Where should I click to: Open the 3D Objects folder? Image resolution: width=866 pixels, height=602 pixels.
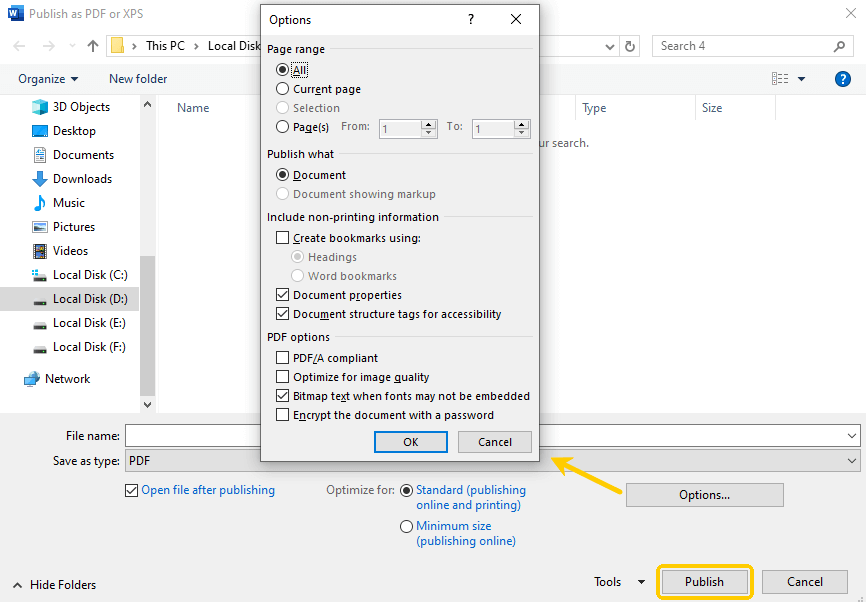(x=77, y=106)
